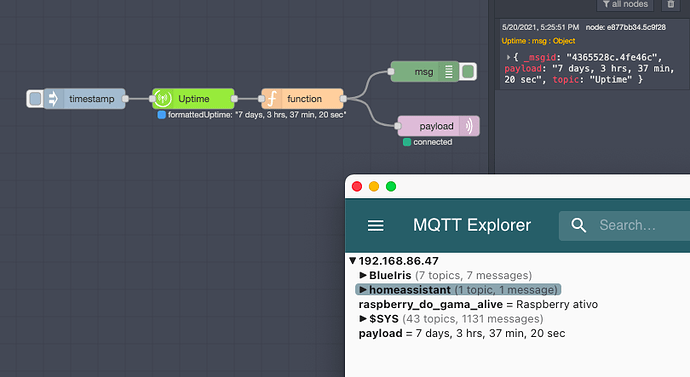Click the timestamp inject node's trigger button

pyautogui.click(x=35, y=99)
